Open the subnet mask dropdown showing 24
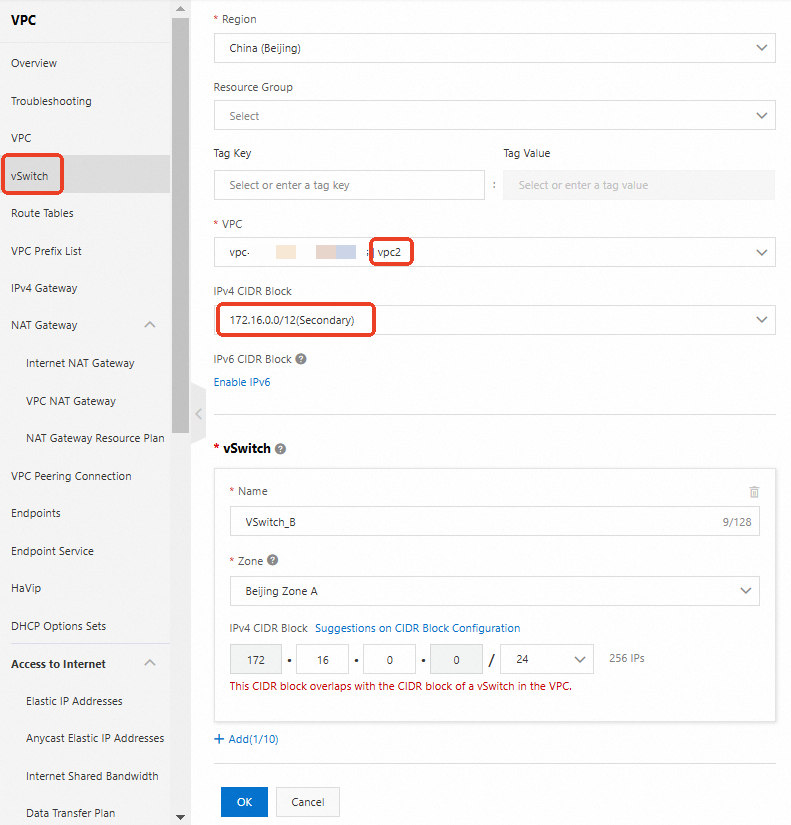 (546, 659)
